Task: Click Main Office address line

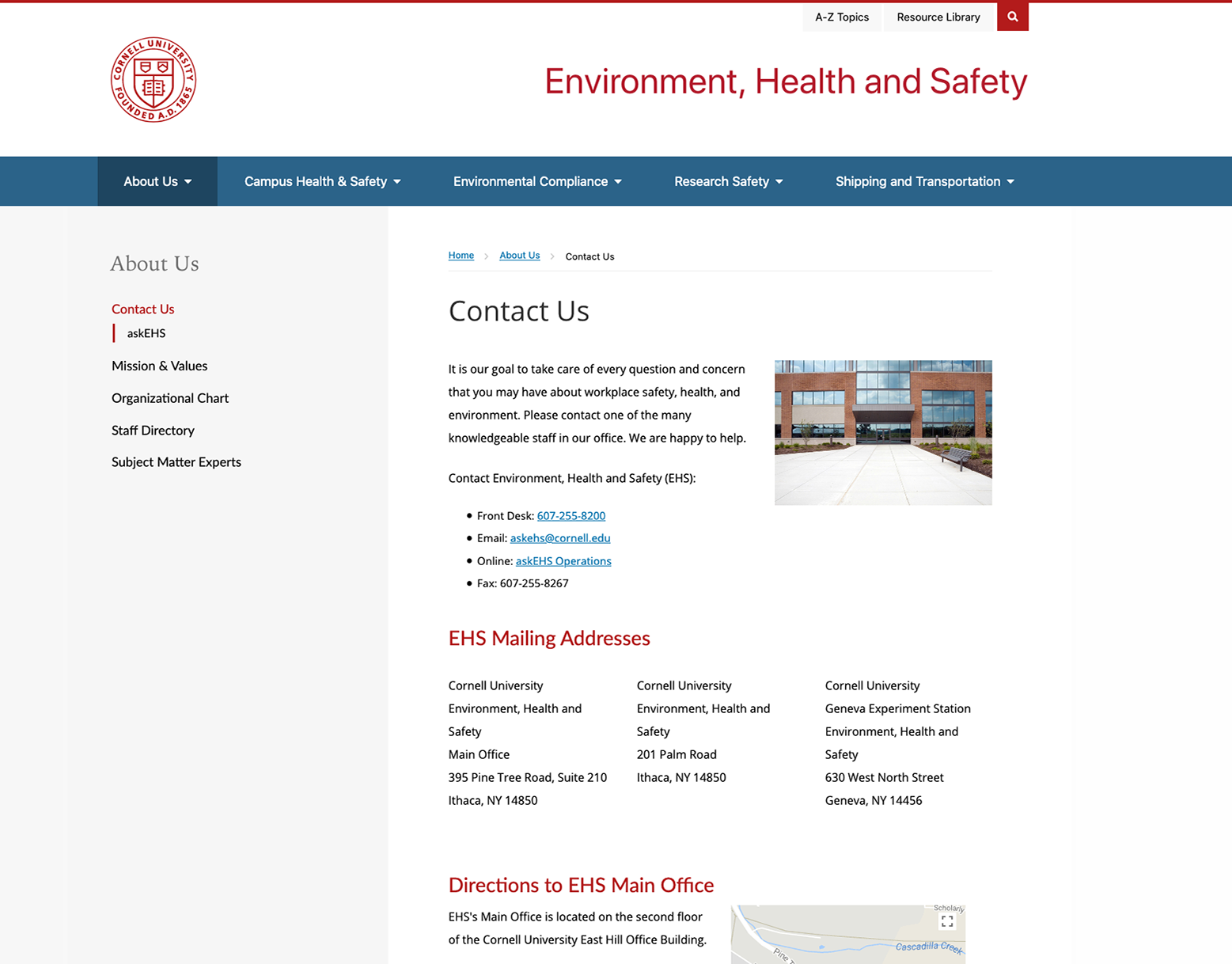Action: pos(479,754)
